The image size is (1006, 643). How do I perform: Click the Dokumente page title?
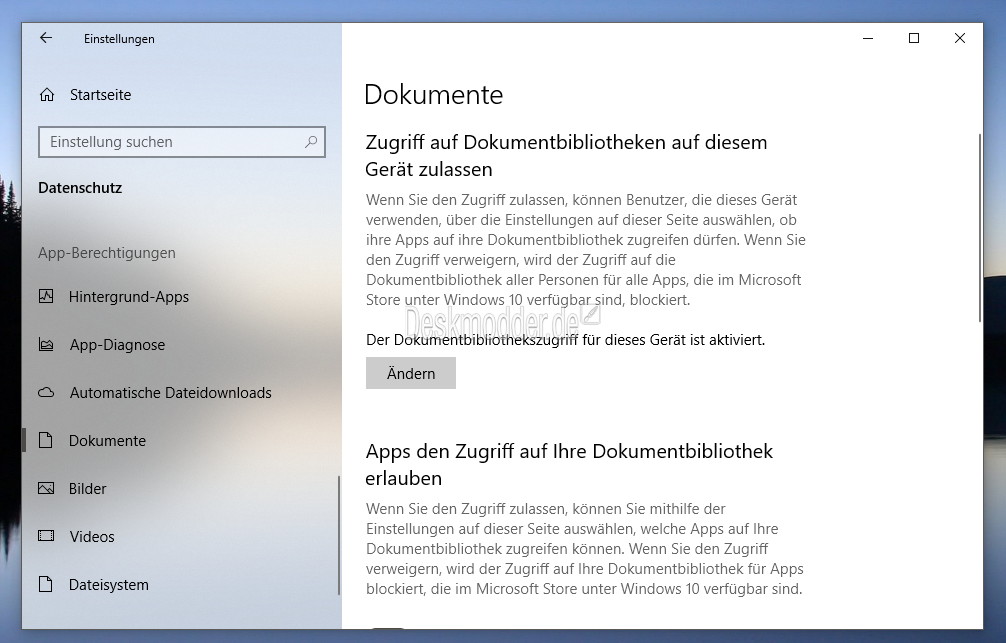(434, 94)
